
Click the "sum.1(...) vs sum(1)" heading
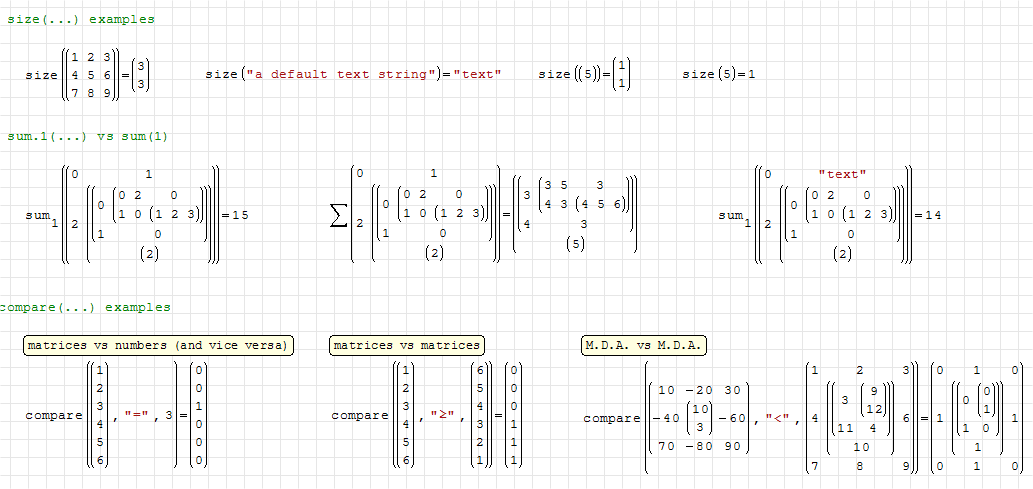[87, 136]
